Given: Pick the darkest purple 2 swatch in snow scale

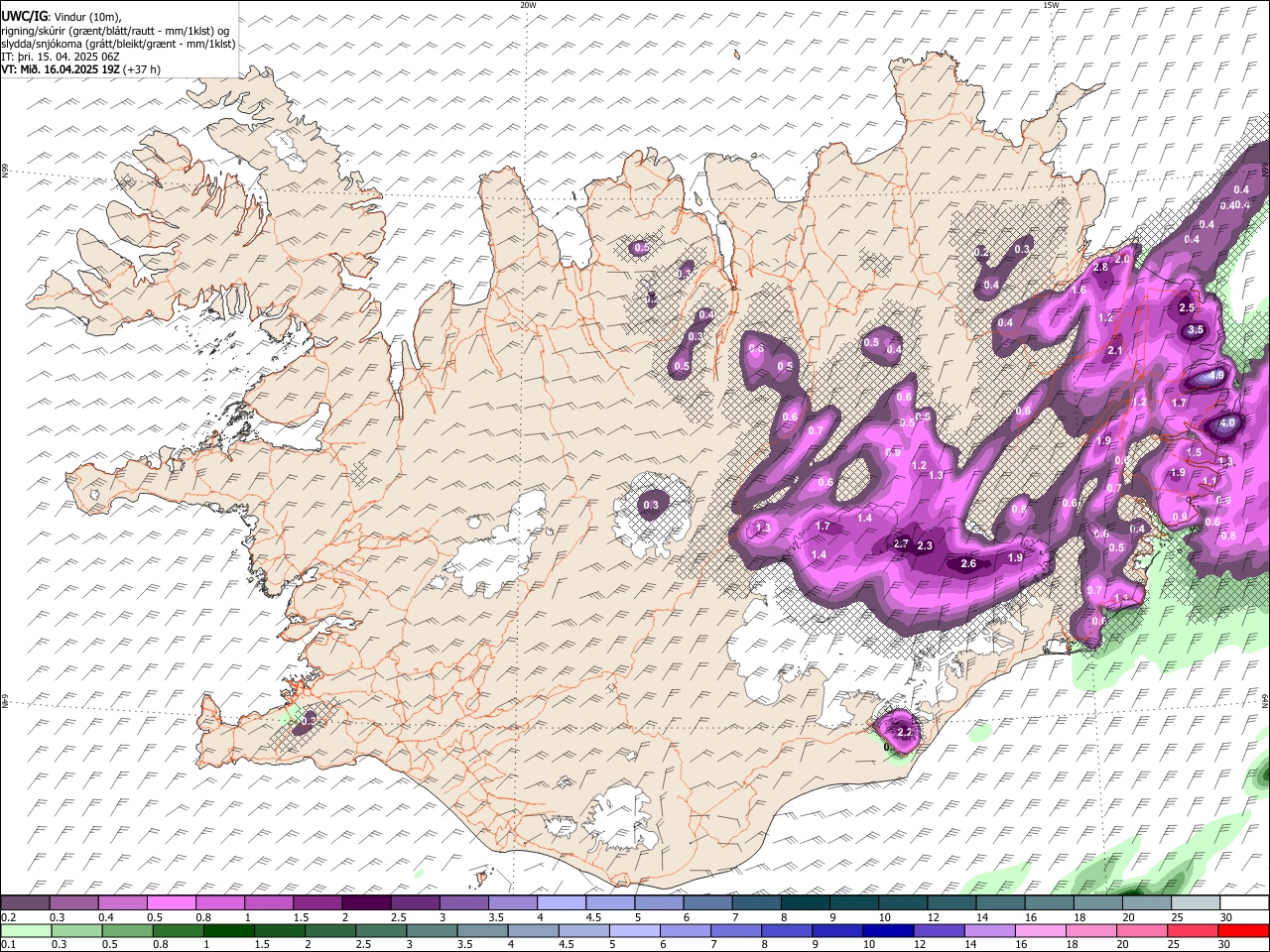Looking at the screenshot, I should click(365, 903).
